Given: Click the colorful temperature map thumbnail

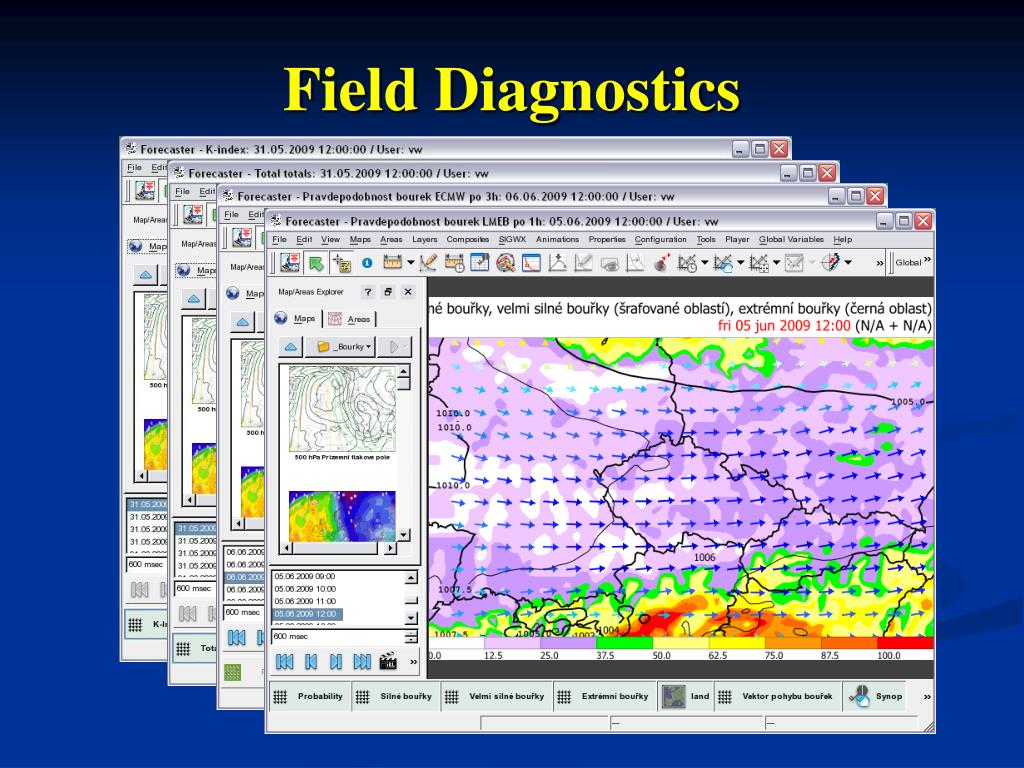Looking at the screenshot, I should [x=342, y=516].
